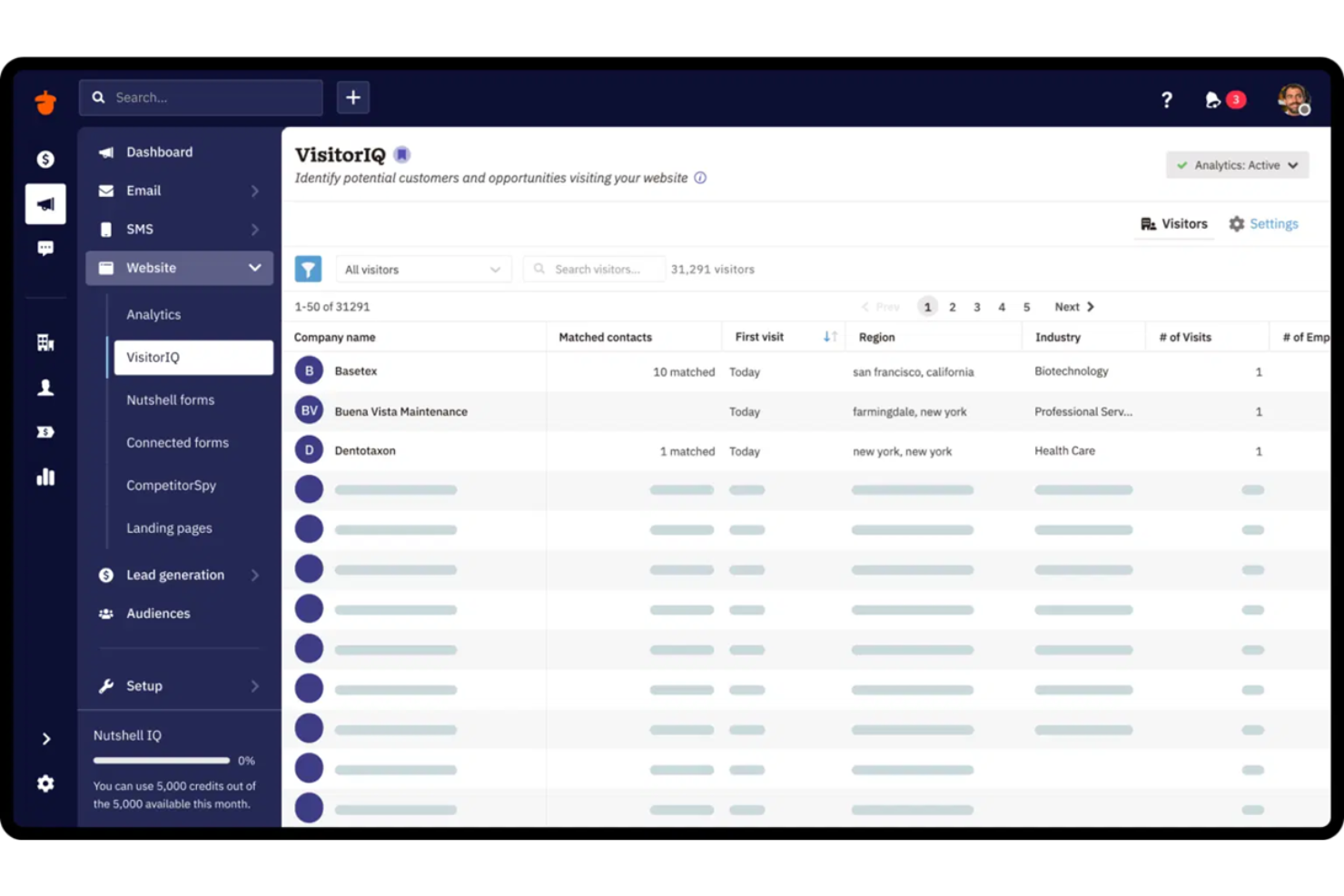The image size is (1344, 896).
Task: Go to the Next page of visitors
Action: pyautogui.click(x=1073, y=307)
